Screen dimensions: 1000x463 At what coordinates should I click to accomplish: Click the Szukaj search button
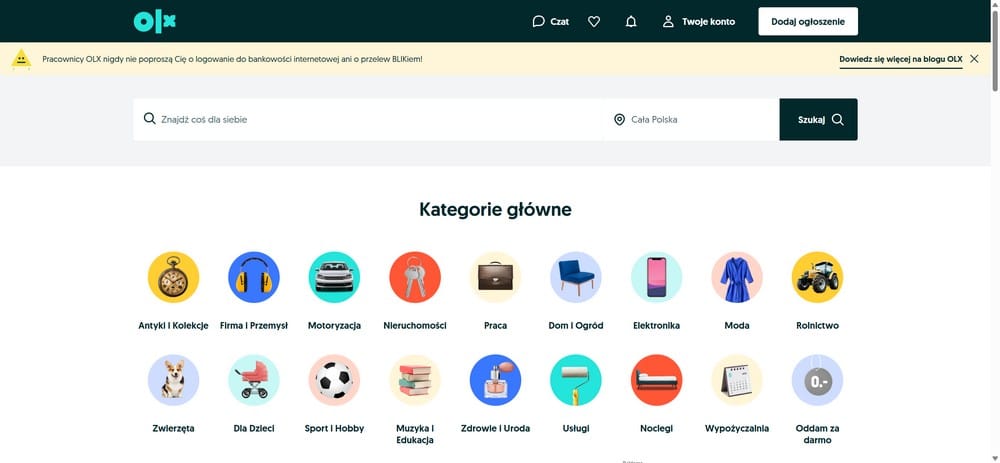(x=818, y=119)
